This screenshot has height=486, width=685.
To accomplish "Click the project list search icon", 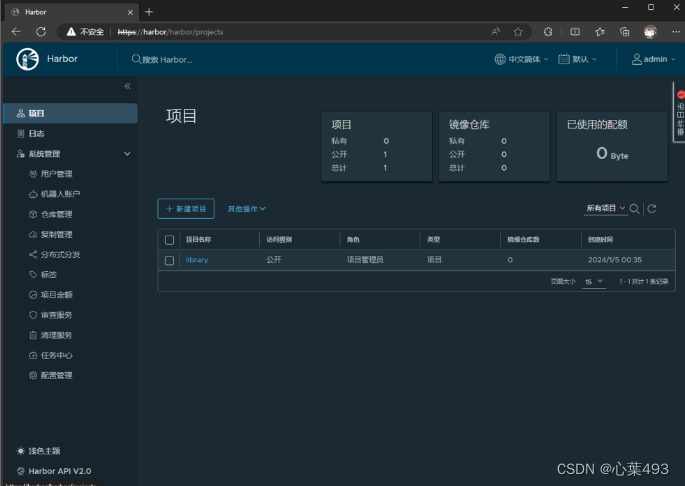I will [635, 209].
